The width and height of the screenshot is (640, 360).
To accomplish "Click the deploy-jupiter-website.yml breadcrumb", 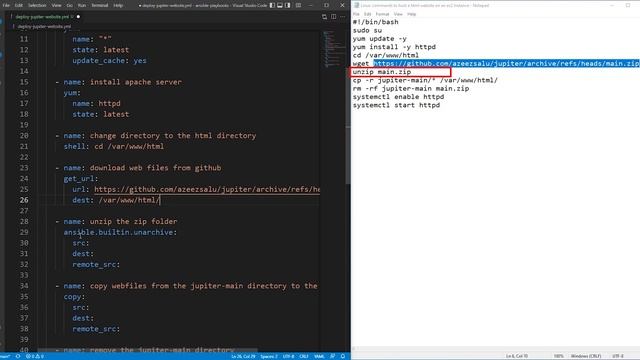I will 44,26.
